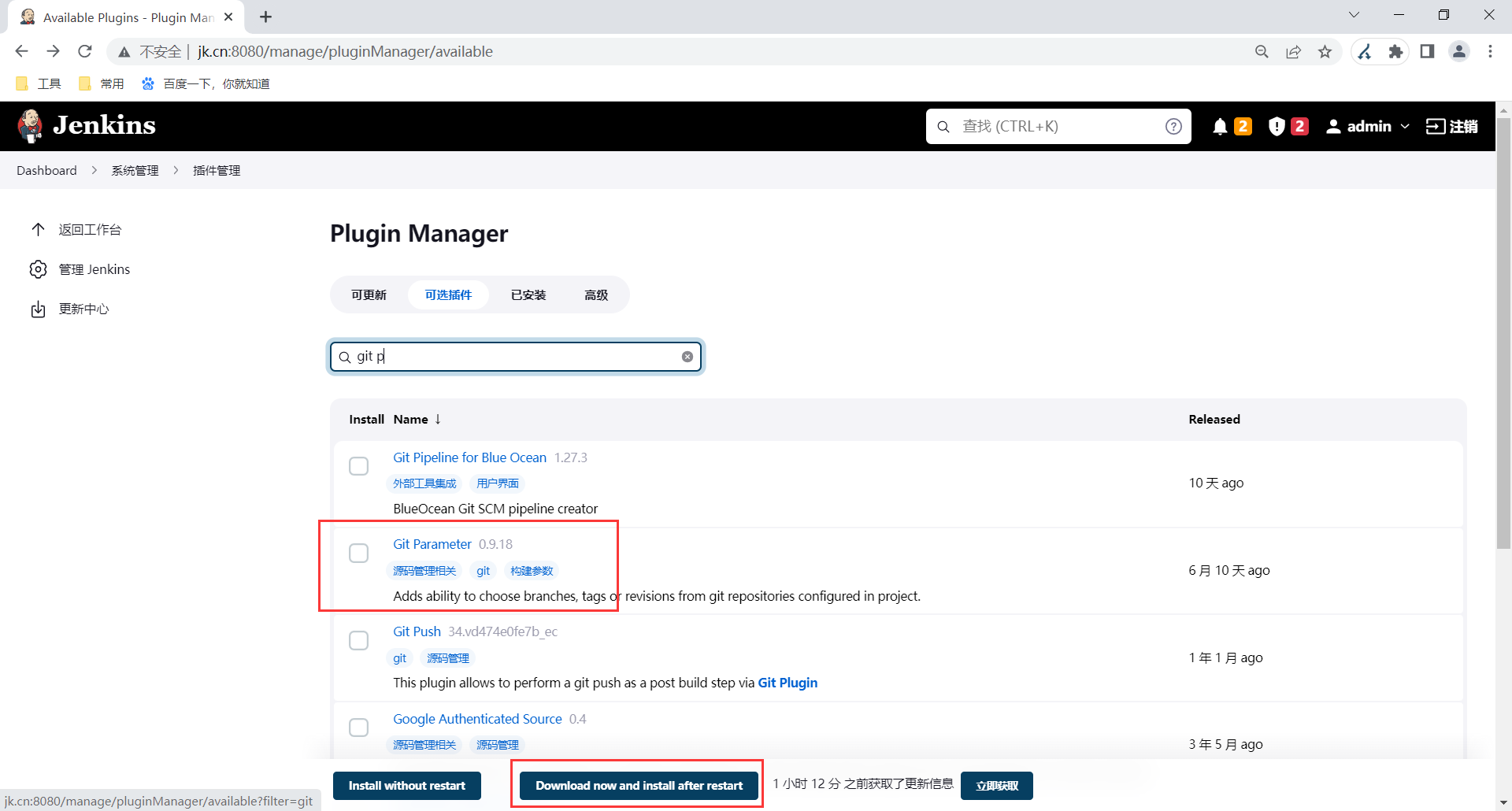Reload the page

click(x=85, y=51)
